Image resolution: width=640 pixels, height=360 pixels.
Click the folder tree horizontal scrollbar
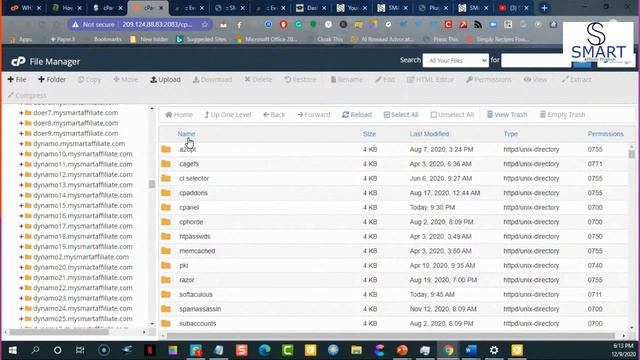59,332
